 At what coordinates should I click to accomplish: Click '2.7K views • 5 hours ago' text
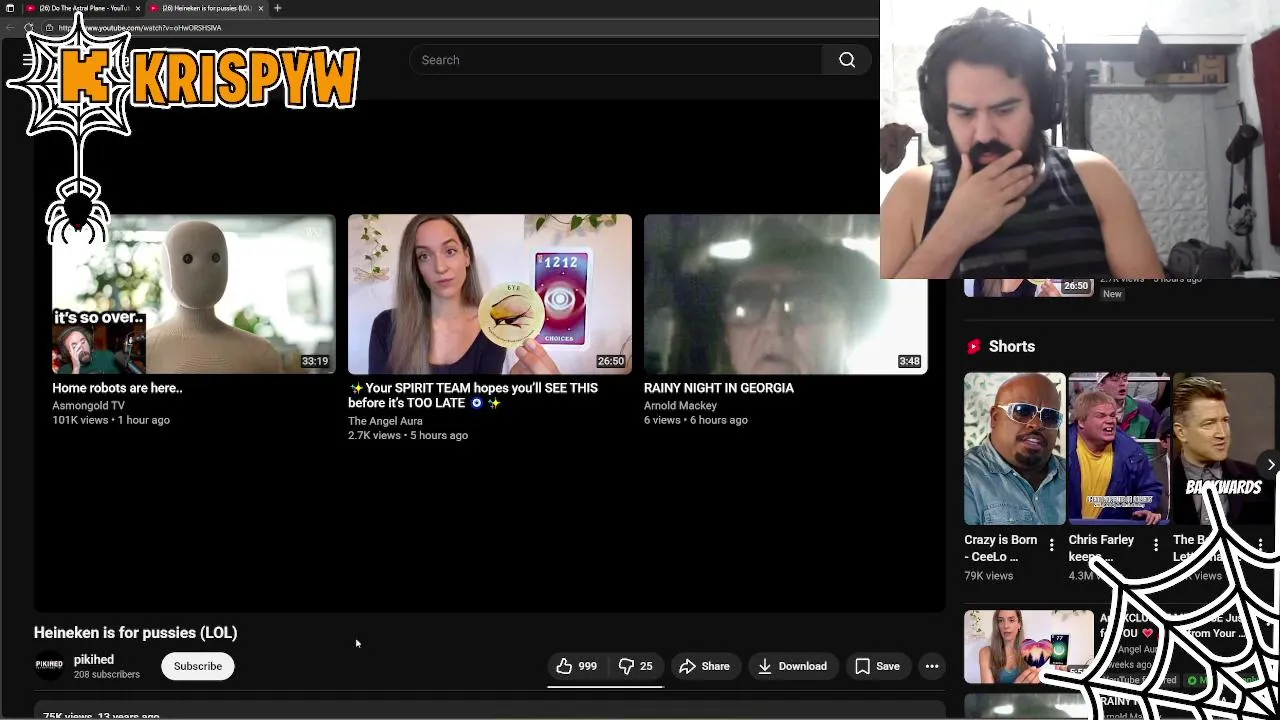coord(408,436)
